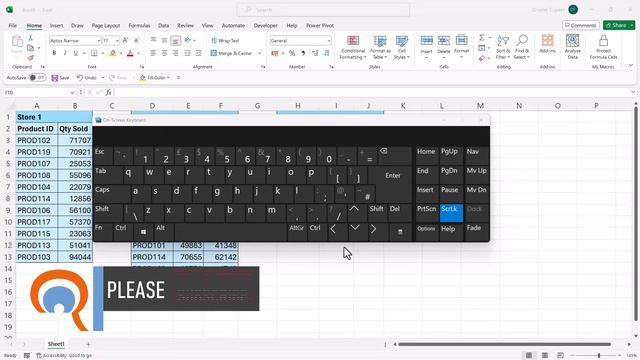The width and height of the screenshot is (640, 360).
Task: Open Sort & Filter
Action: tap(503, 47)
